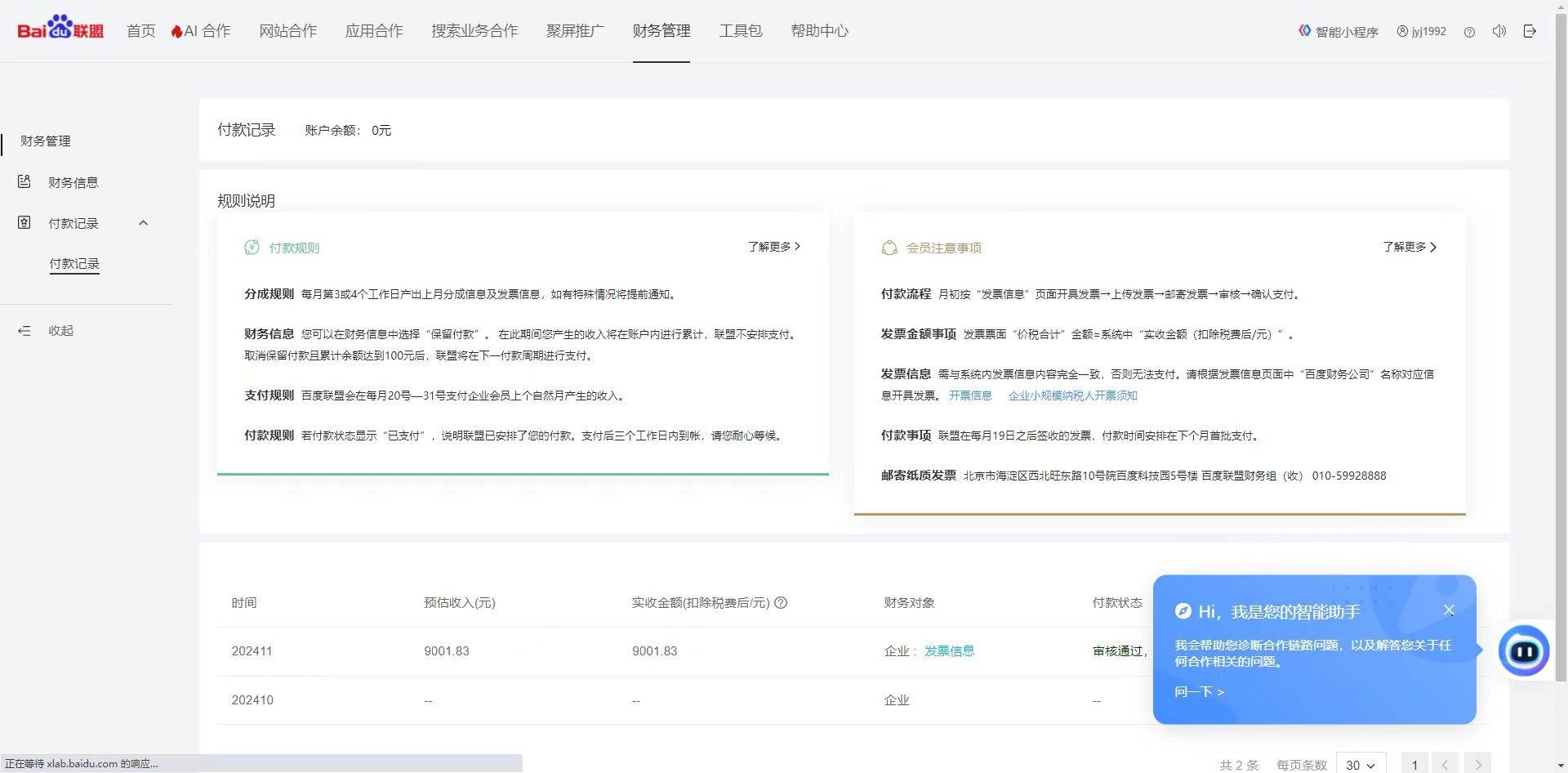
Task: Click 发票信息 in the 202411 row
Action: pos(949,651)
